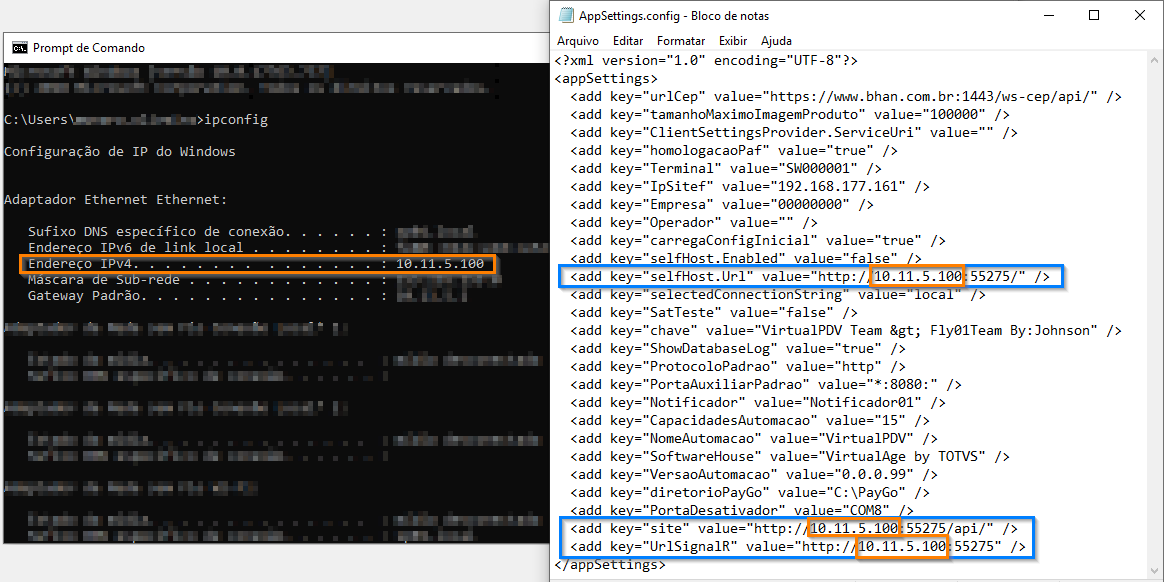1164x582 pixels.
Task: Click the 'tamanhoMaximoImagemProduto' line
Action: [790, 114]
